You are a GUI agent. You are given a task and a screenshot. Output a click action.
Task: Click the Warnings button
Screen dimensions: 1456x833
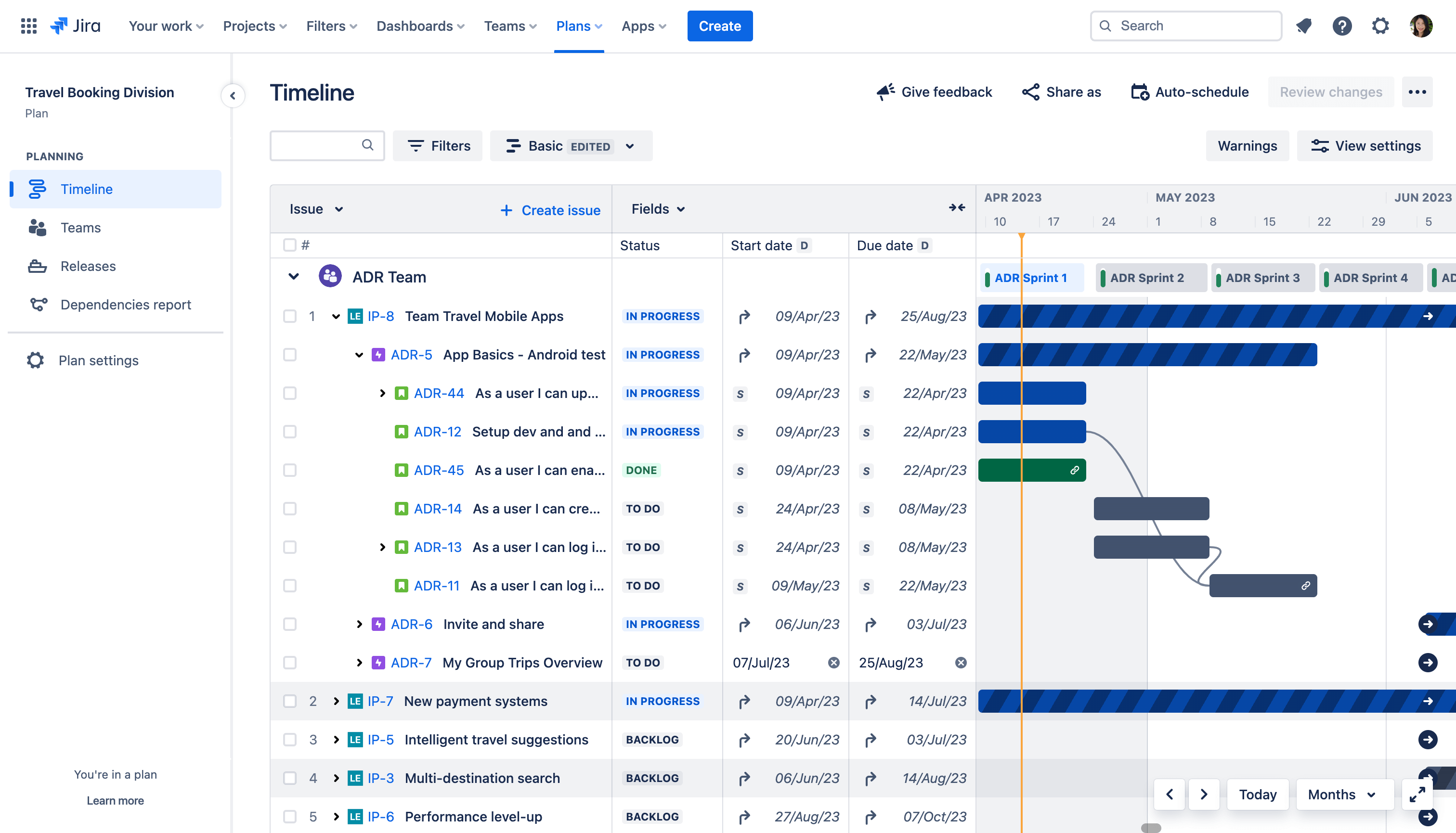(1248, 145)
